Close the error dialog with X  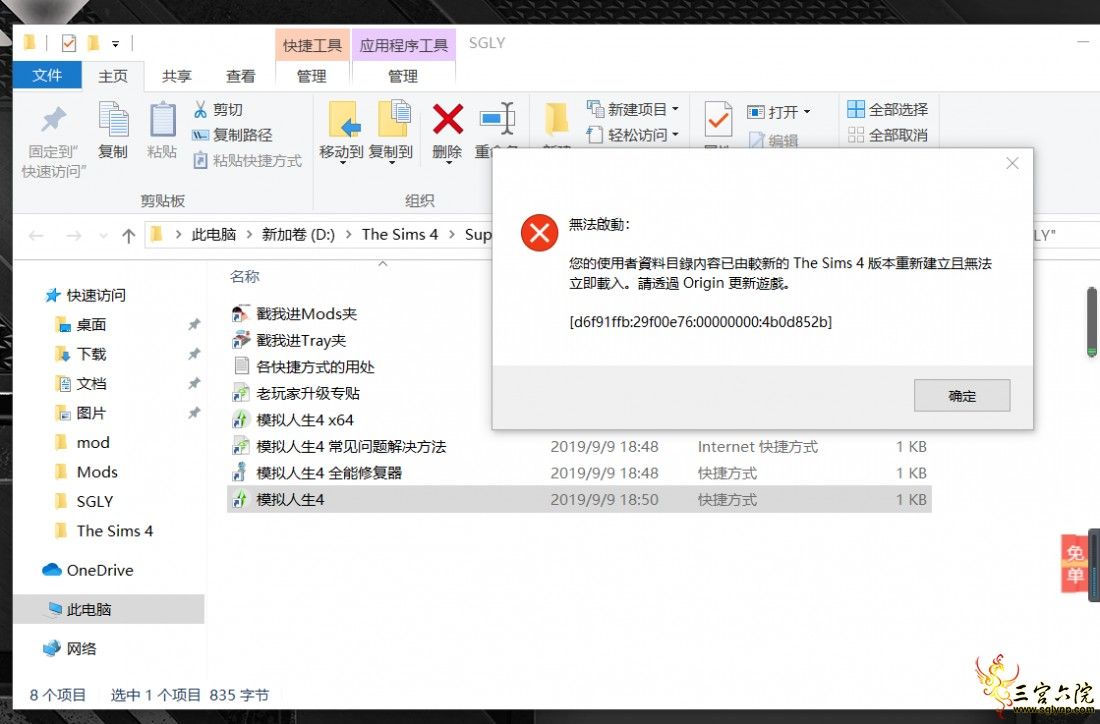[x=1012, y=163]
